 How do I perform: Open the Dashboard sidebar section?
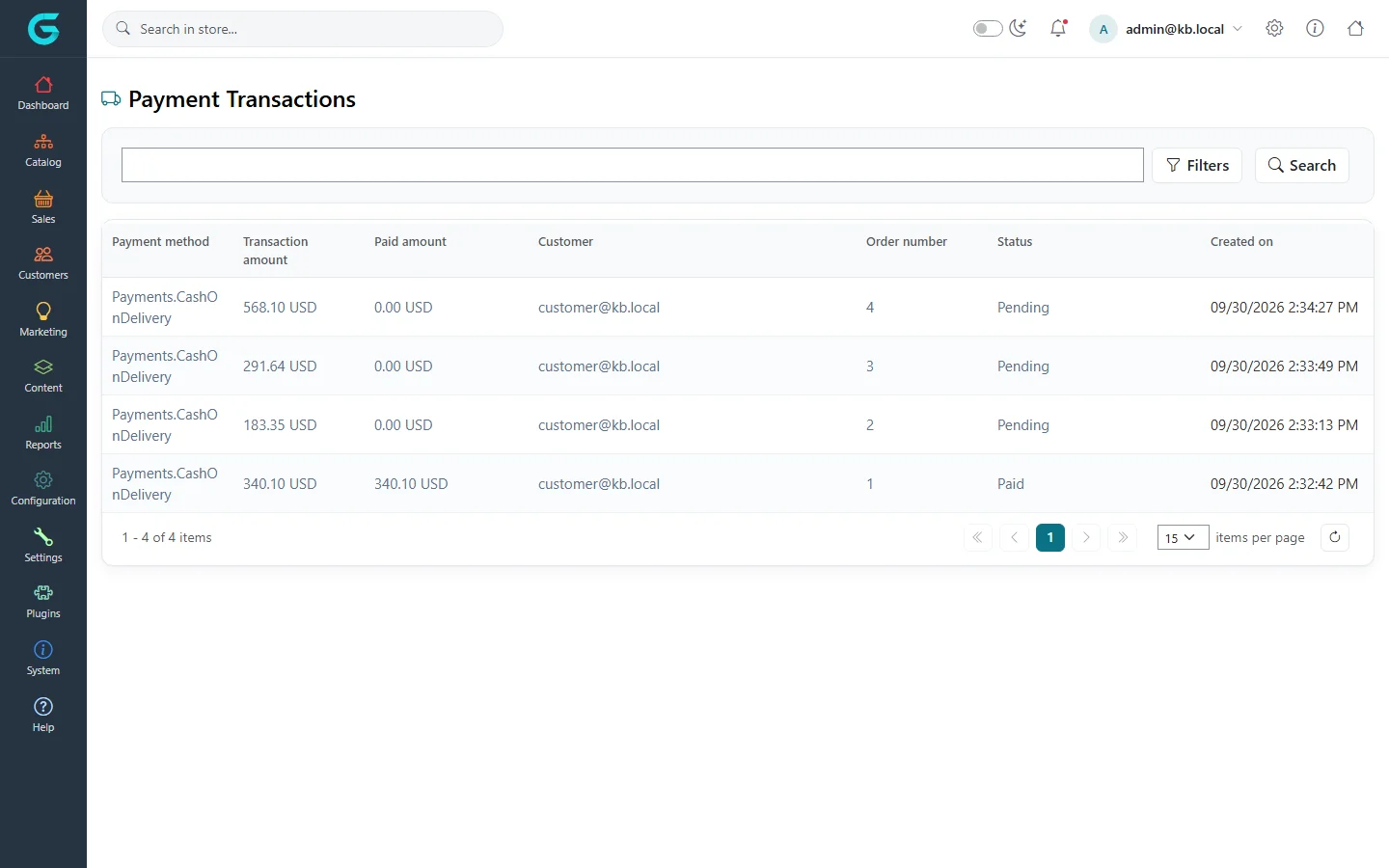pyautogui.click(x=43, y=94)
